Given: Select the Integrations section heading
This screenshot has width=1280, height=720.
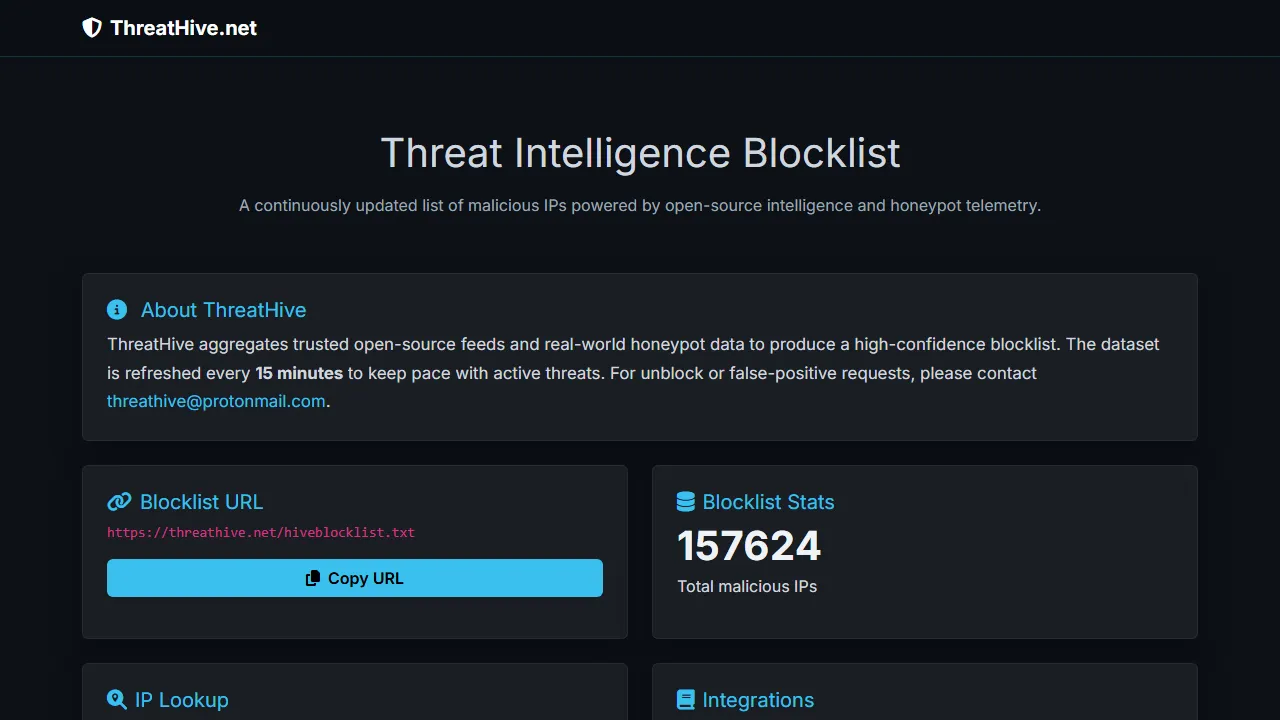Looking at the screenshot, I should (757, 699).
